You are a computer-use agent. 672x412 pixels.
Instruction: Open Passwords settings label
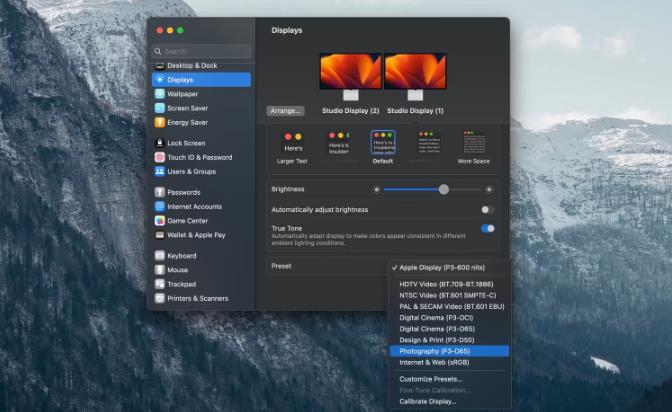[183, 192]
